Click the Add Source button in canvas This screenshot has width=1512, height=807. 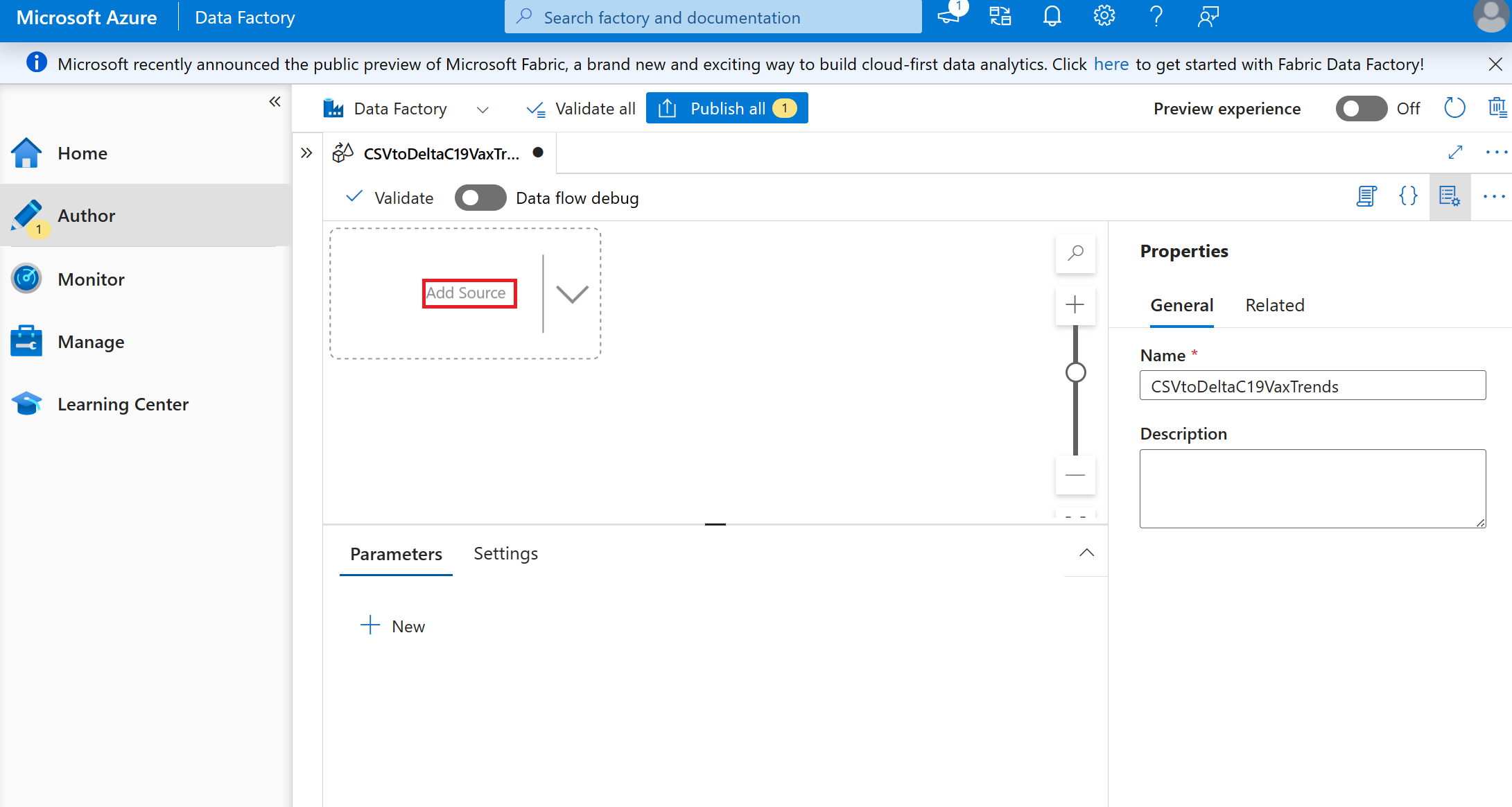pyautogui.click(x=465, y=292)
